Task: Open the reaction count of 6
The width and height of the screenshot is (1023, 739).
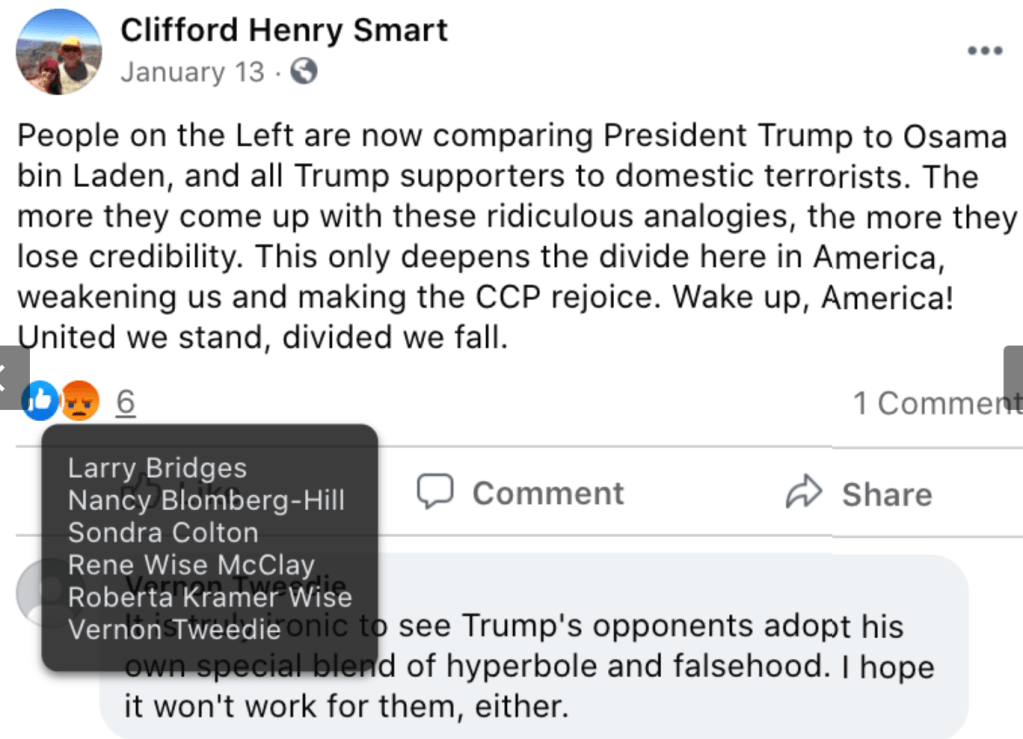Action: pos(125,402)
